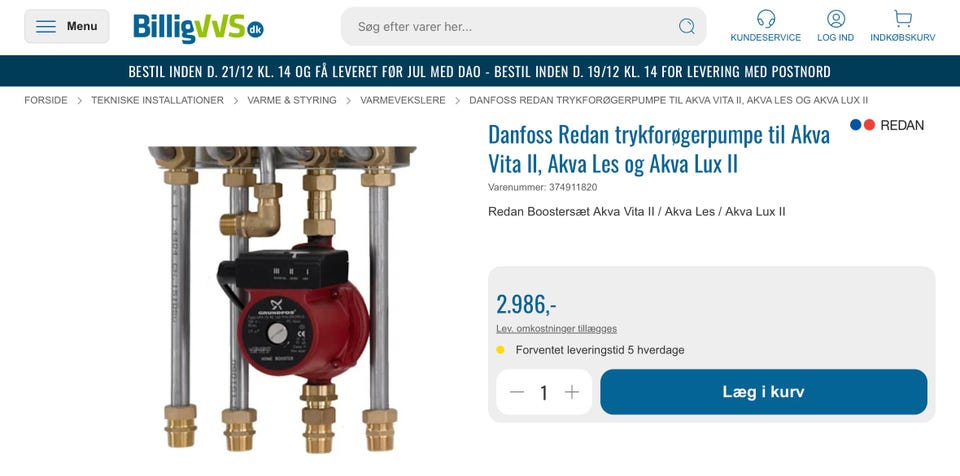960x476 pixels.
Task: Click the magnifying glass search icon
Action: [x=687, y=26]
